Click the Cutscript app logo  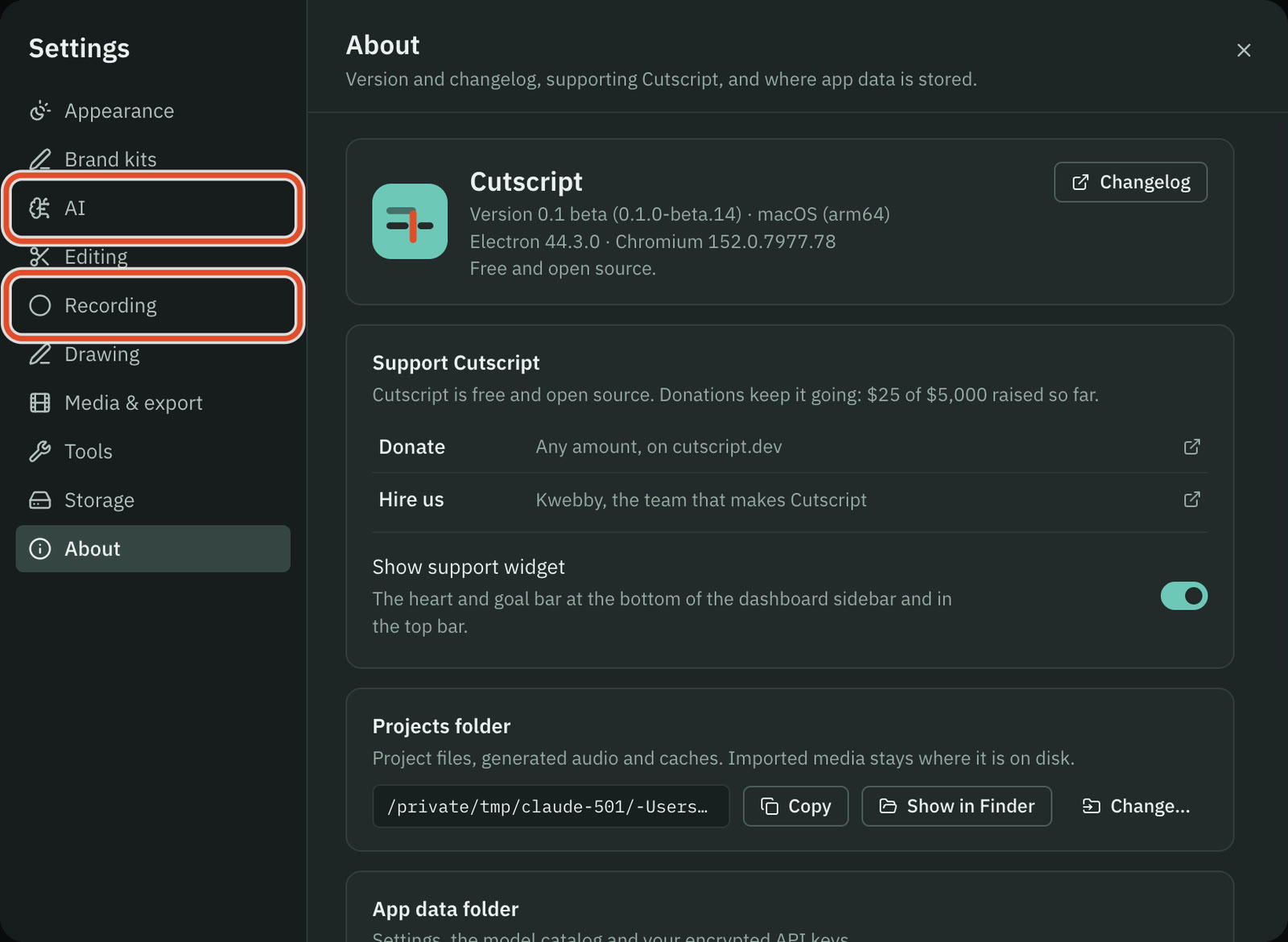pos(410,221)
